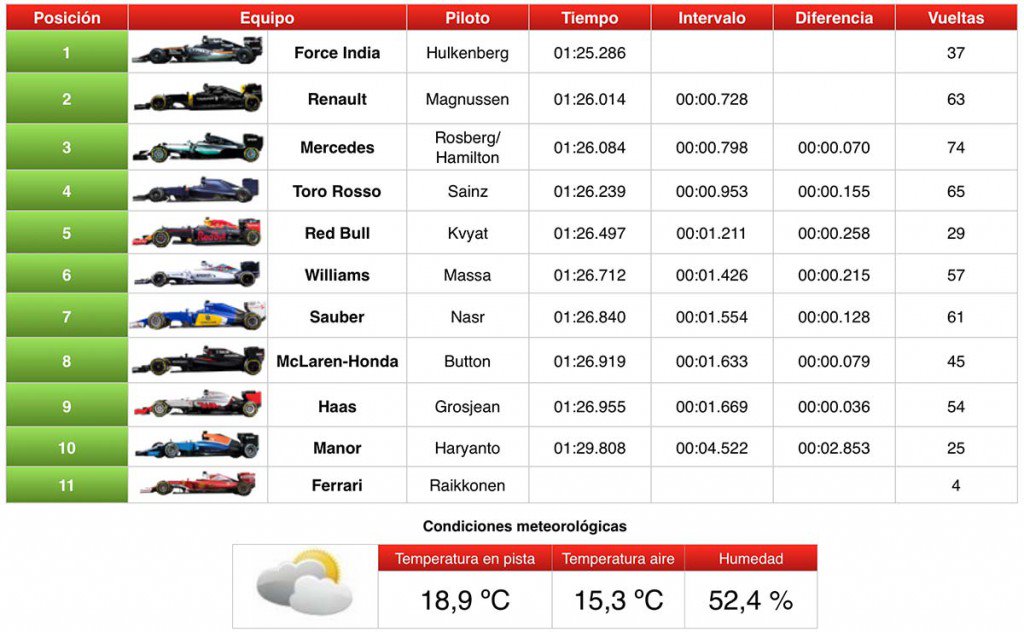Click difference value 00:00.070
This screenshot has height=632, width=1024.
(834, 148)
